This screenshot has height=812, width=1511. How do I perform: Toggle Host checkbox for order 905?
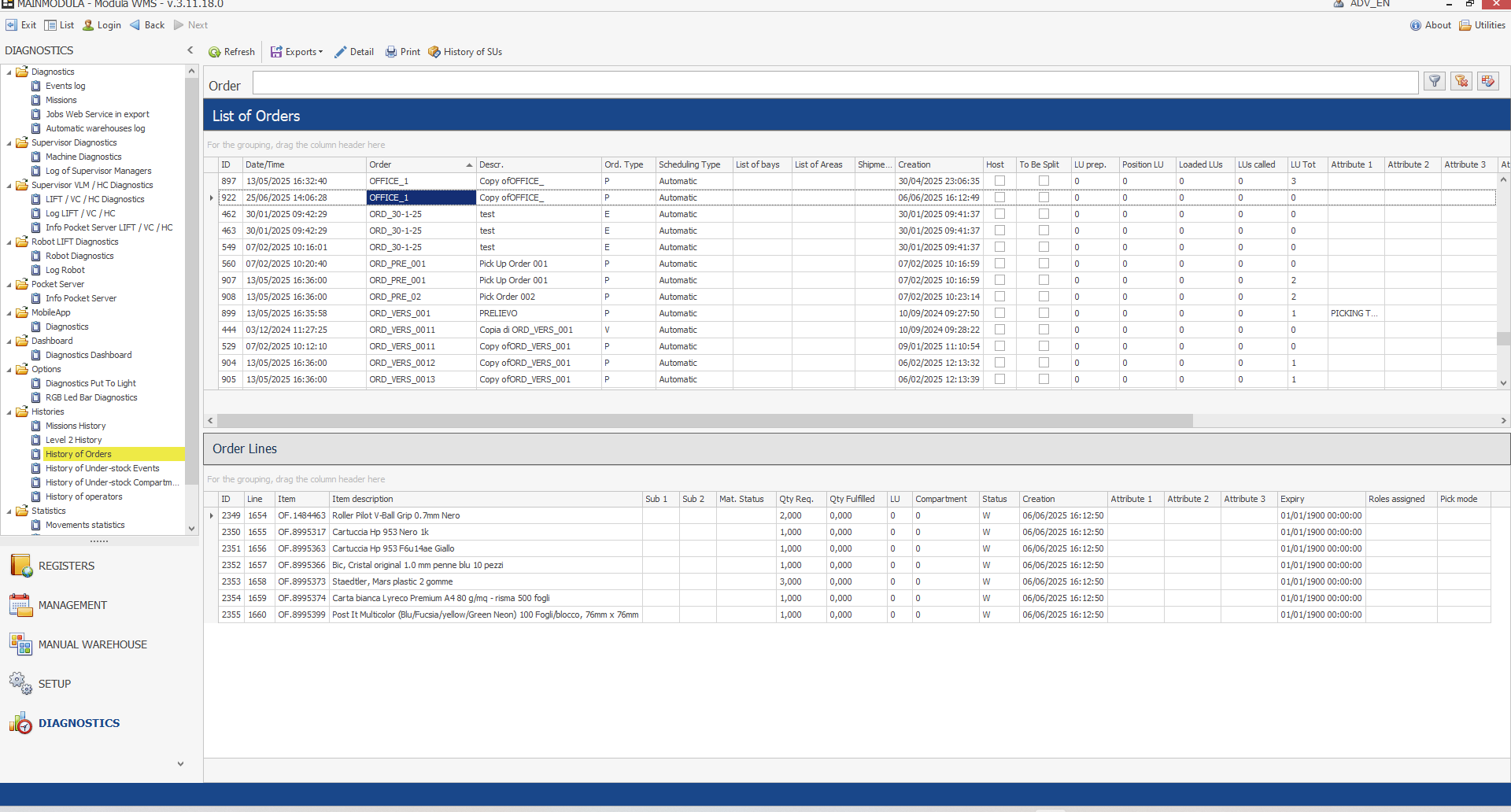click(999, 379)
